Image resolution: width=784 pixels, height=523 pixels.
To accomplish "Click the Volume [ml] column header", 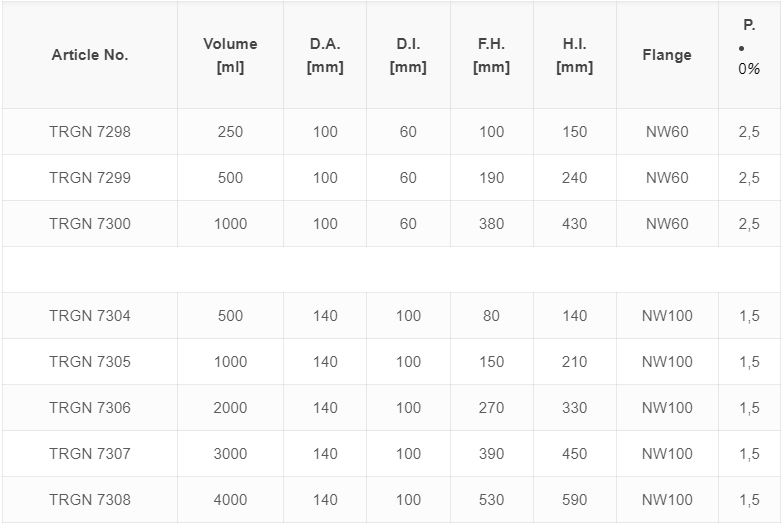I will point(230,55).
